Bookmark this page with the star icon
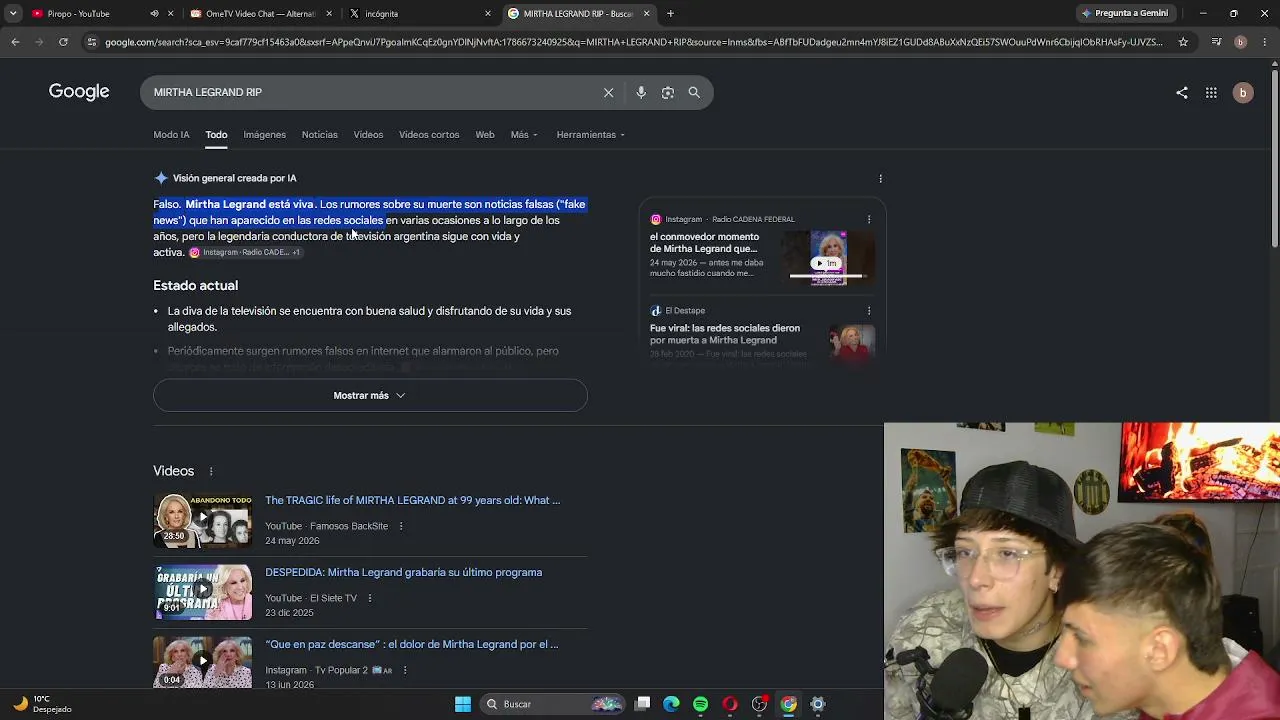 [1183, 42]
